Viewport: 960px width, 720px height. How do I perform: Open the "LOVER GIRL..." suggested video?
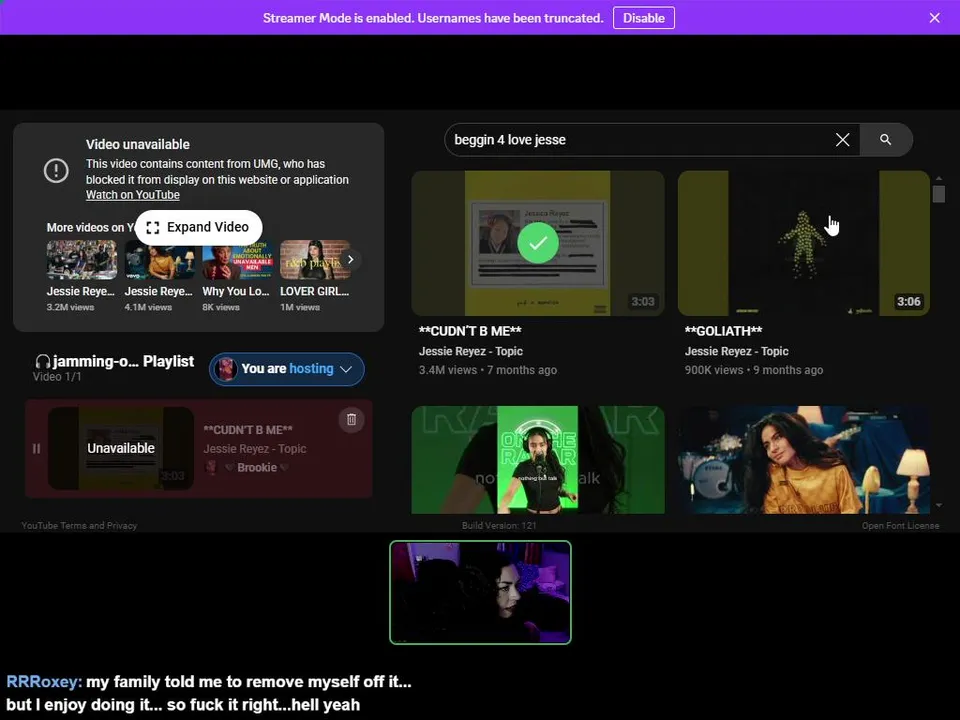tap(315, 260)
